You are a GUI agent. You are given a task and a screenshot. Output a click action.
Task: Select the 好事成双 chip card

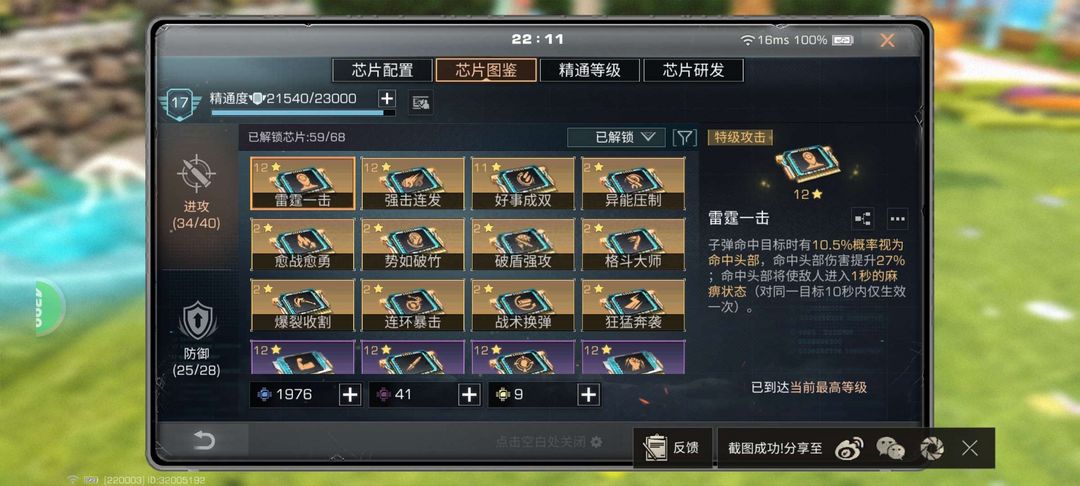click(x=523, y=183)
